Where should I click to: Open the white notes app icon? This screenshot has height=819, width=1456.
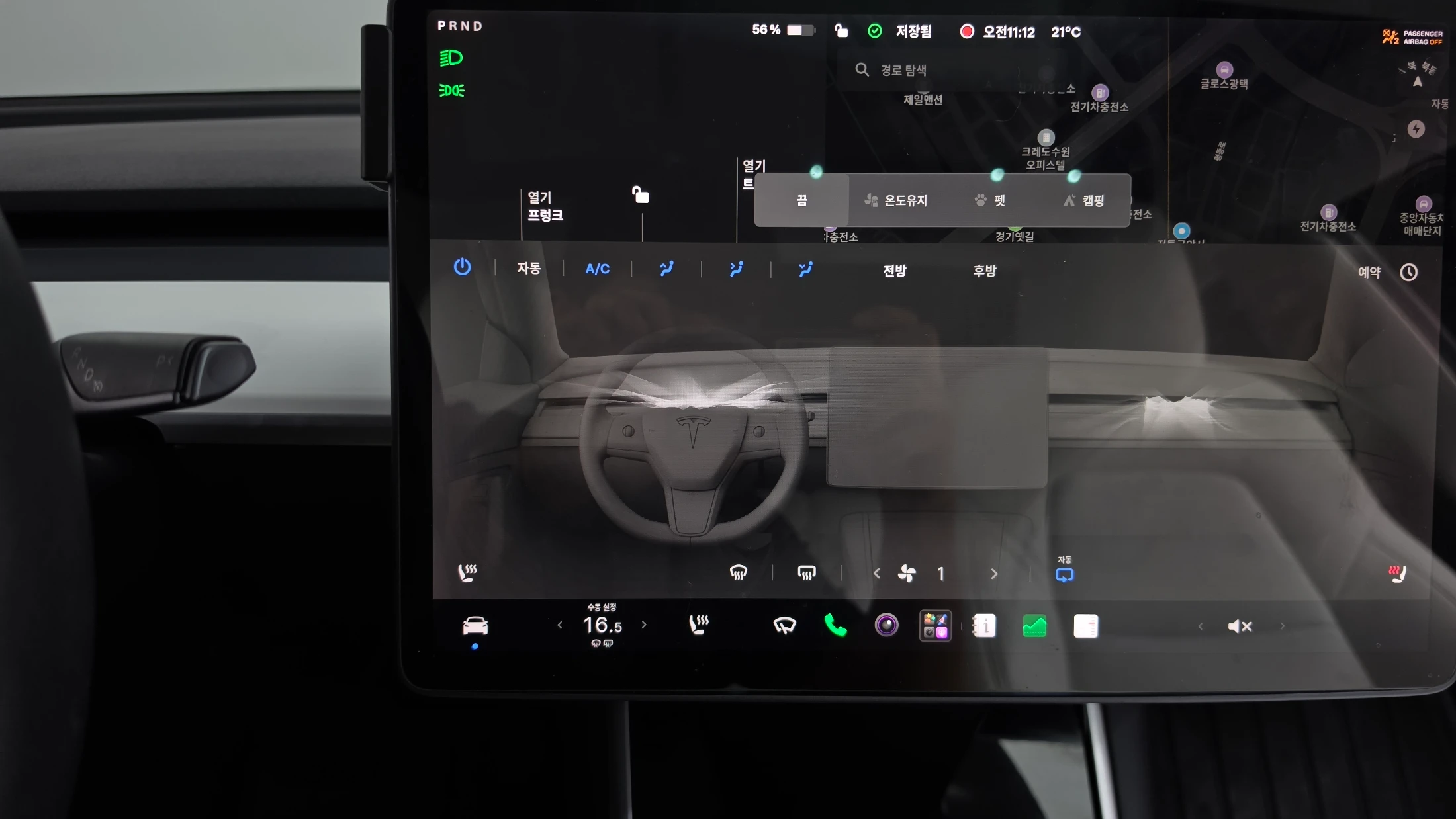(1085, 626)
